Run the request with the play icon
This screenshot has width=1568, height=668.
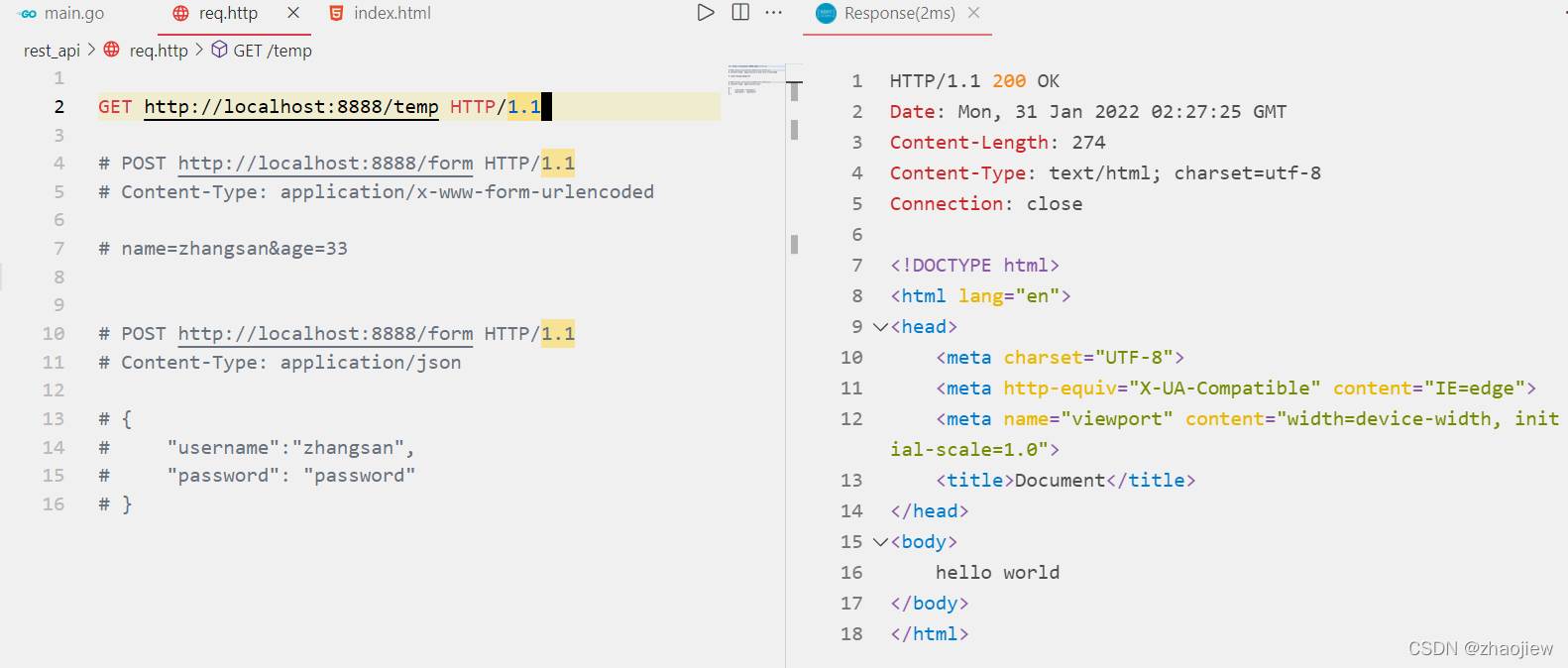point(706,13)
